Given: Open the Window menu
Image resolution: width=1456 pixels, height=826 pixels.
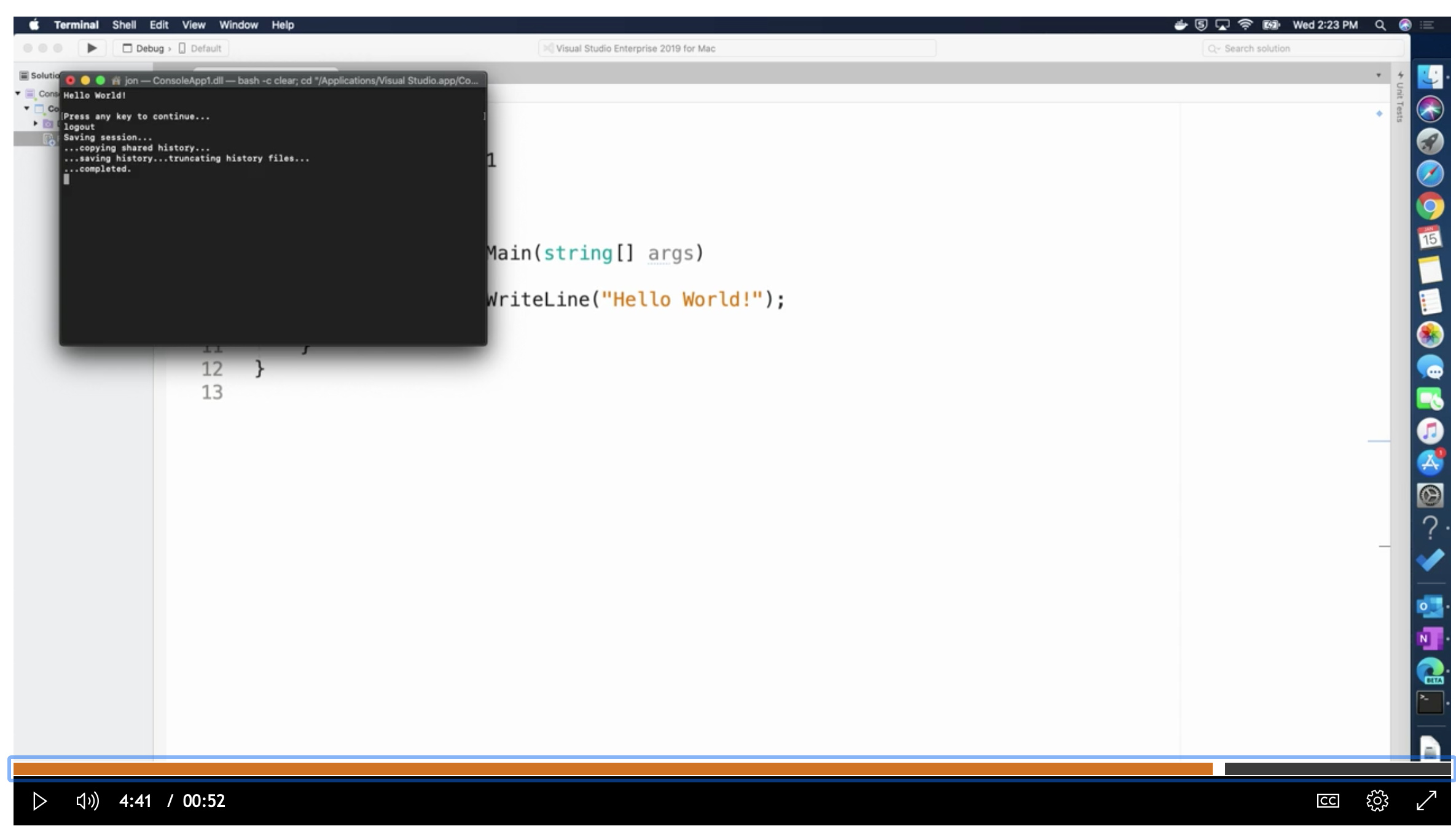Looking at the screenshot, I should (x=238, y=25).
